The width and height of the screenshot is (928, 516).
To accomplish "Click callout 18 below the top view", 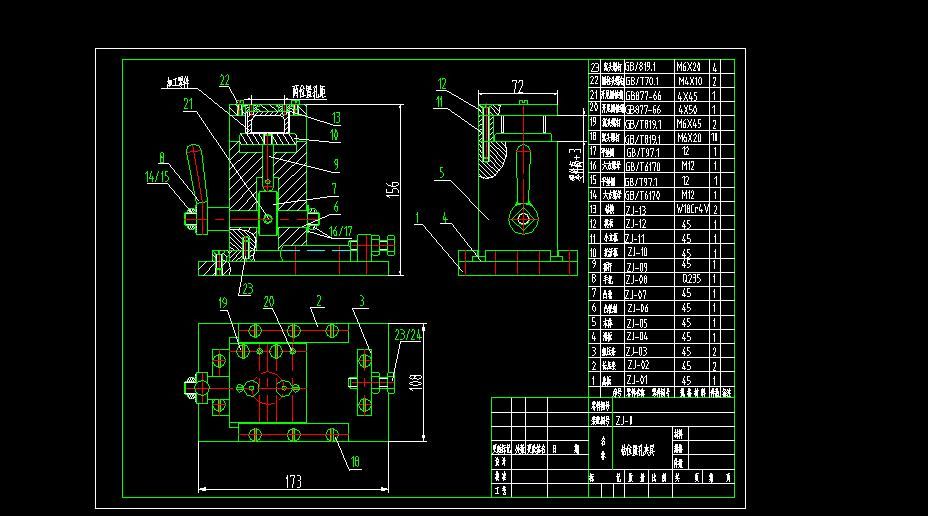I will click(x=352, y=461).
